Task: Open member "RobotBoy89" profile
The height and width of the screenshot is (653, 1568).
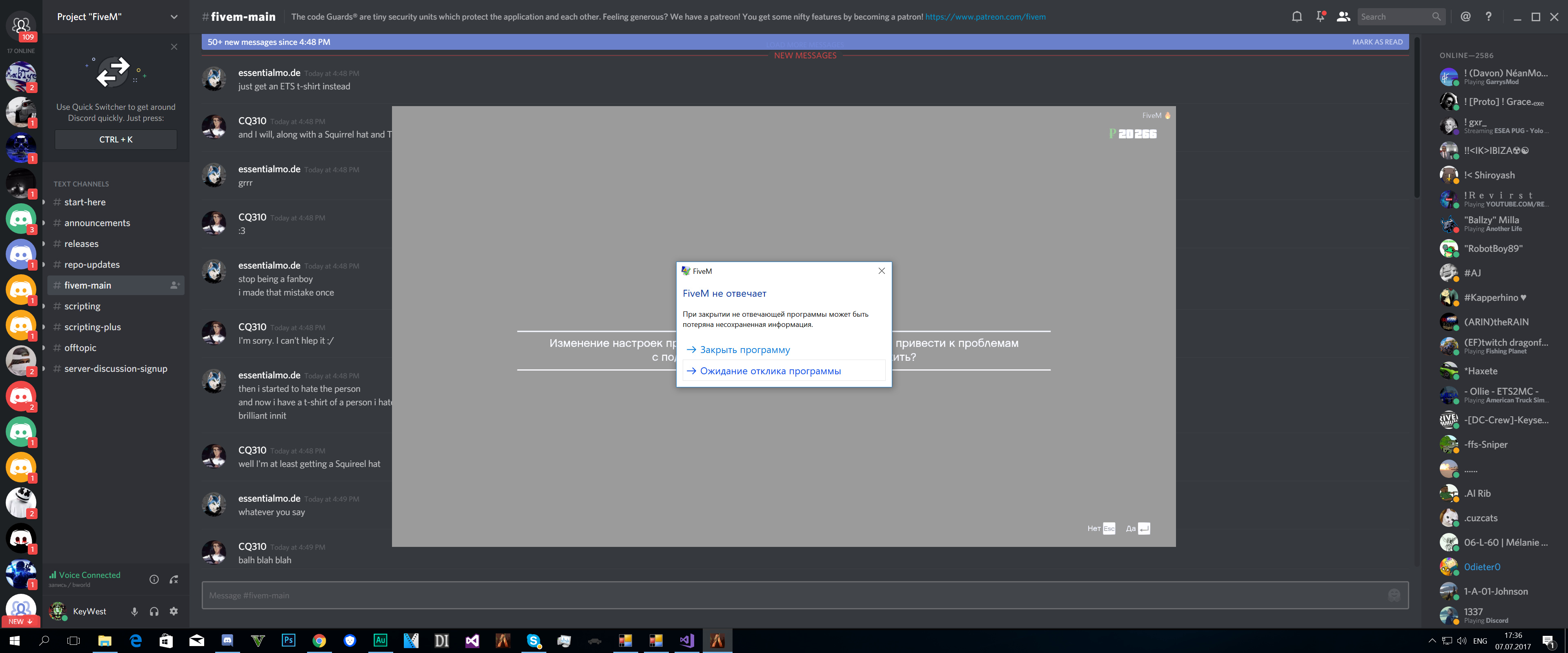Action: pos(1494,248)
